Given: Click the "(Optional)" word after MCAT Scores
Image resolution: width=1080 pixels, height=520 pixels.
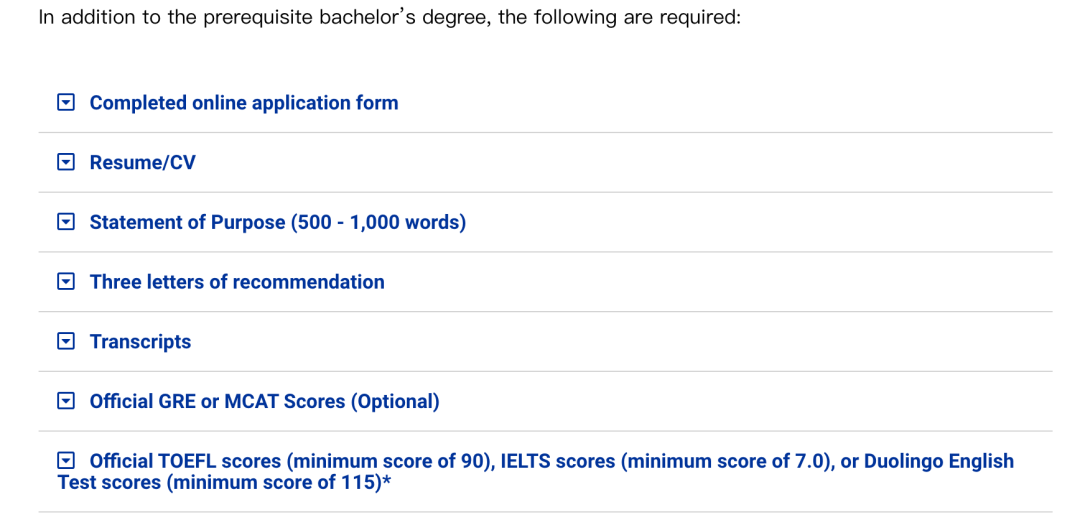Looking at the screenshot, I should pyautogui.click(x=395, y=402).
